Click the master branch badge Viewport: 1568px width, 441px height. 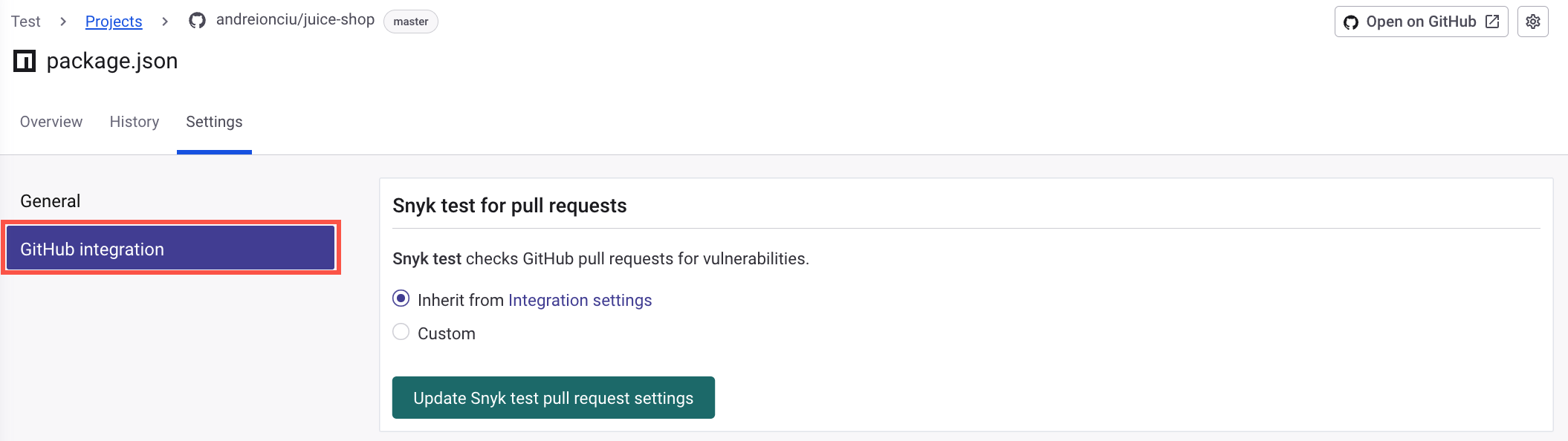pos(410,22)
